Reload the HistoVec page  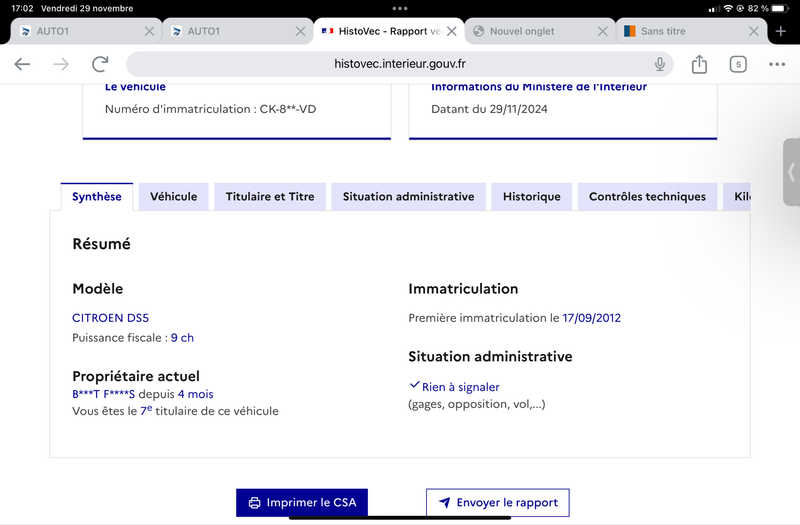point(100,64)
